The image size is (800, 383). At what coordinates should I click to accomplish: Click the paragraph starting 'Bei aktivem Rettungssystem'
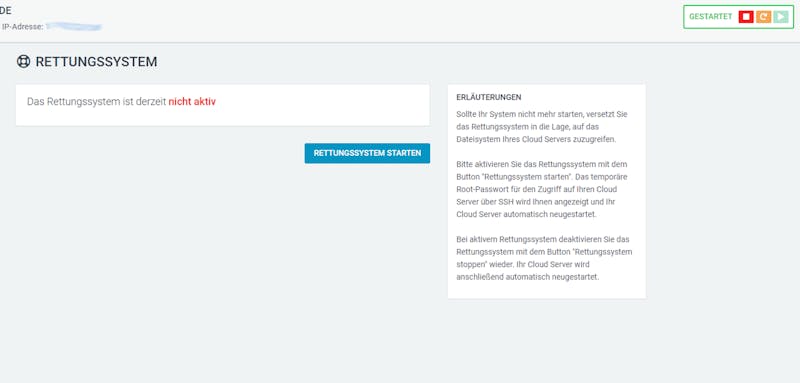click(544, 258)
